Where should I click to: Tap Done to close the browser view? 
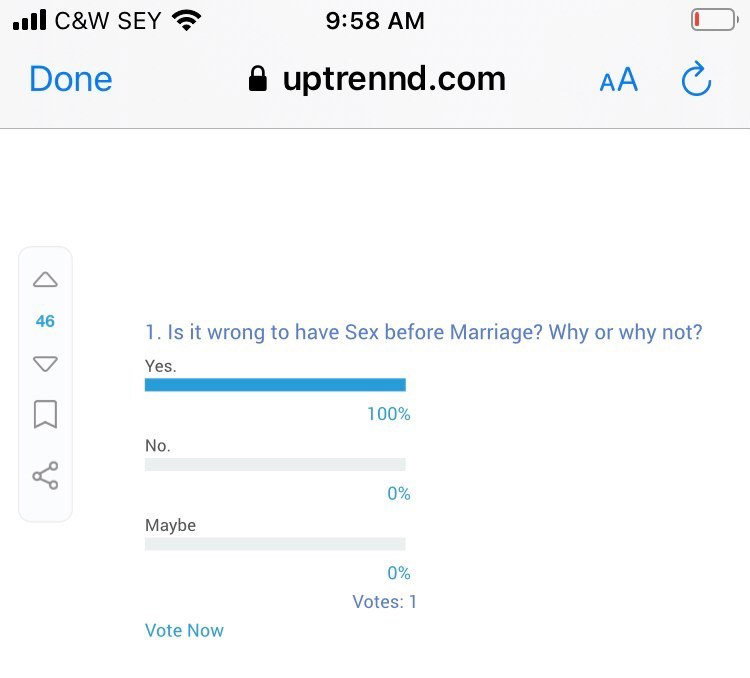point(71,79)
